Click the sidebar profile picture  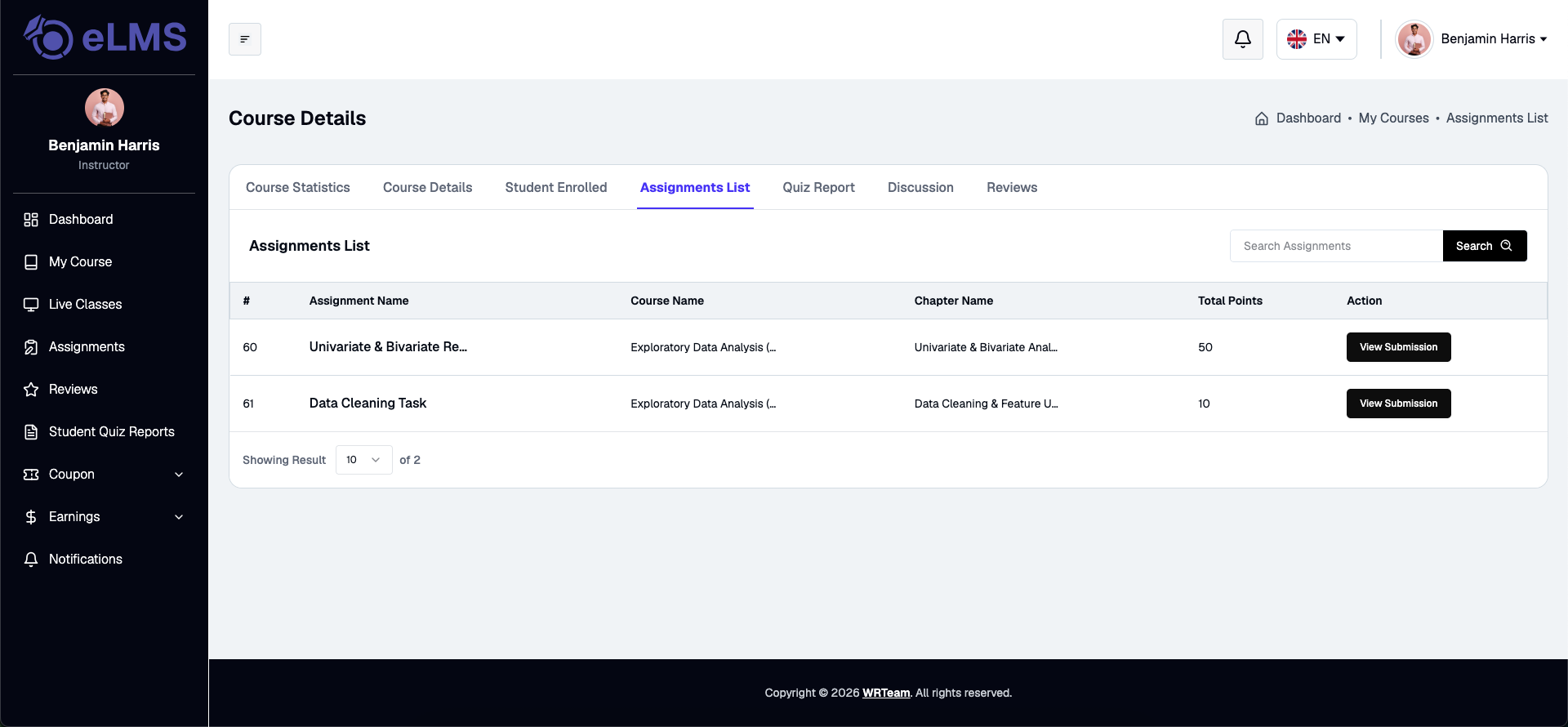(x=105, y=108)
